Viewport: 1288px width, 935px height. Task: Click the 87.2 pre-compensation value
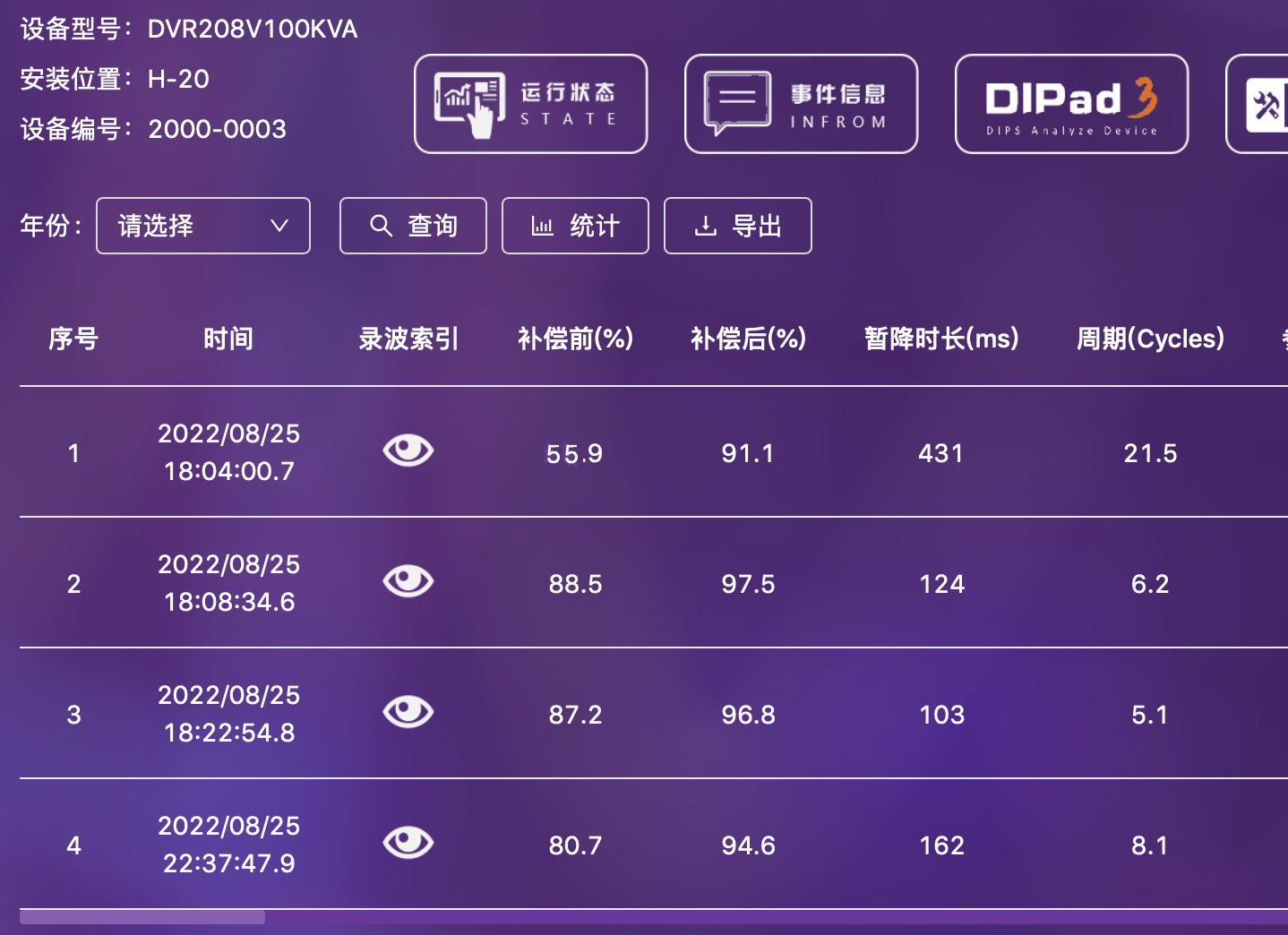[x=575, y=716]
